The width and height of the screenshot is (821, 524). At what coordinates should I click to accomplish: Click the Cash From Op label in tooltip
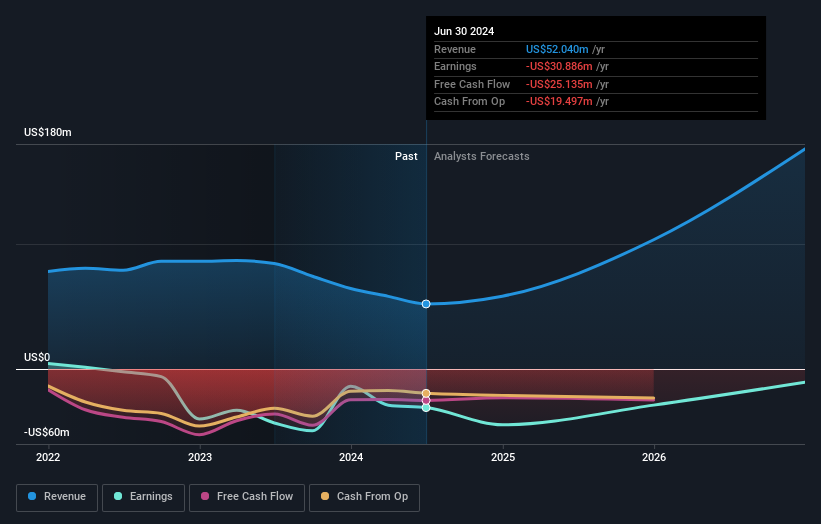point(470,102)
